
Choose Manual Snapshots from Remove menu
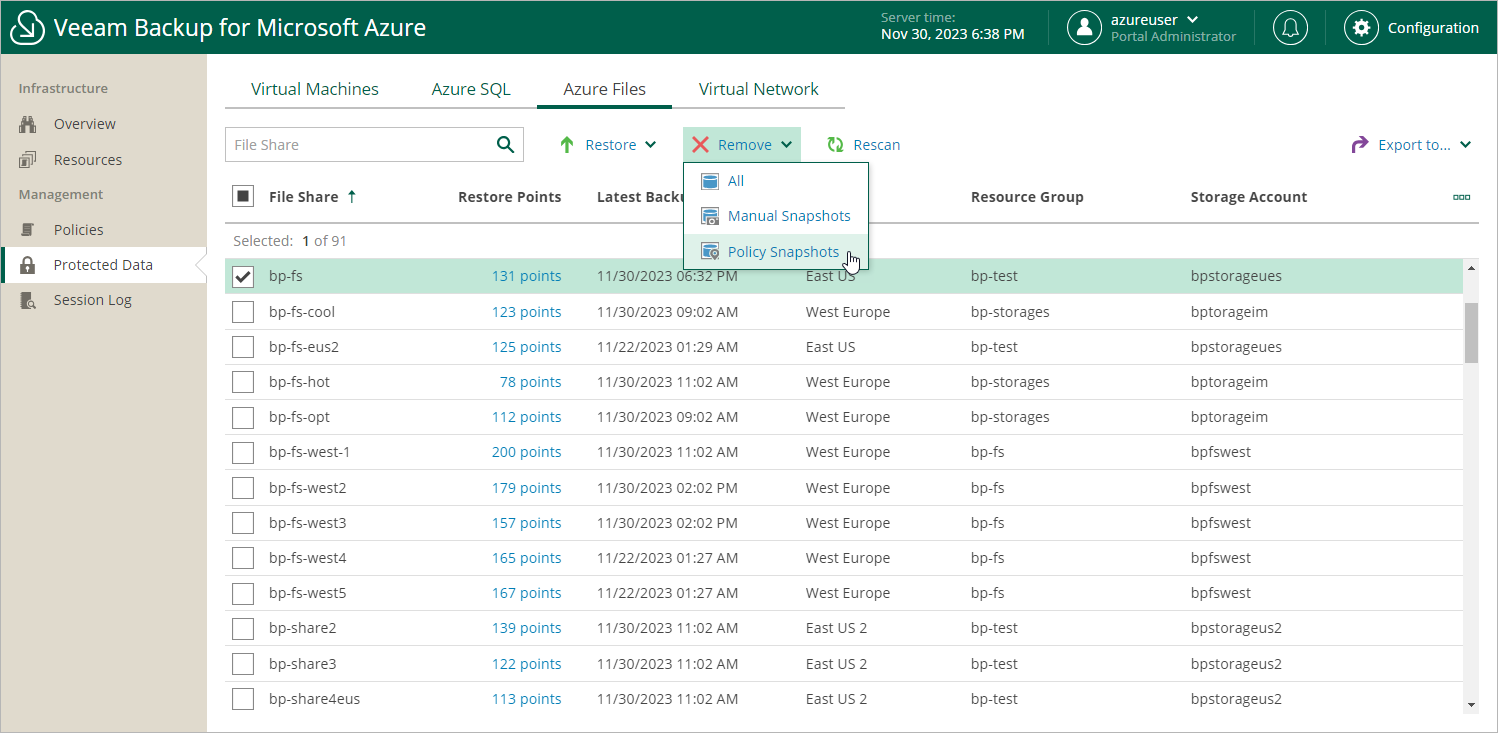pyautogui.click(x=776, y=216)
